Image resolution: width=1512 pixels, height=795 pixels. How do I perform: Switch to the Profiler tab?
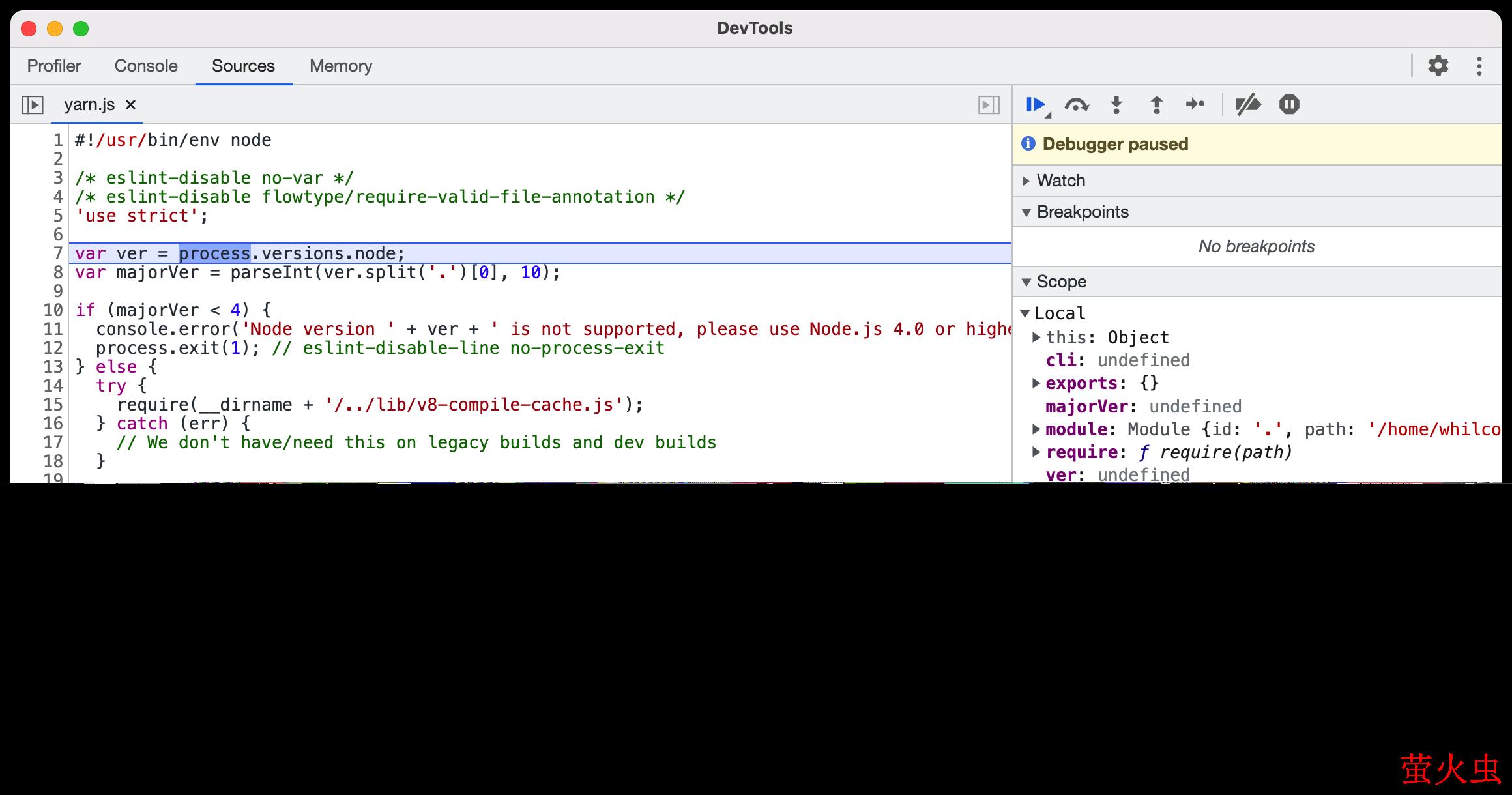click(54, 66)
